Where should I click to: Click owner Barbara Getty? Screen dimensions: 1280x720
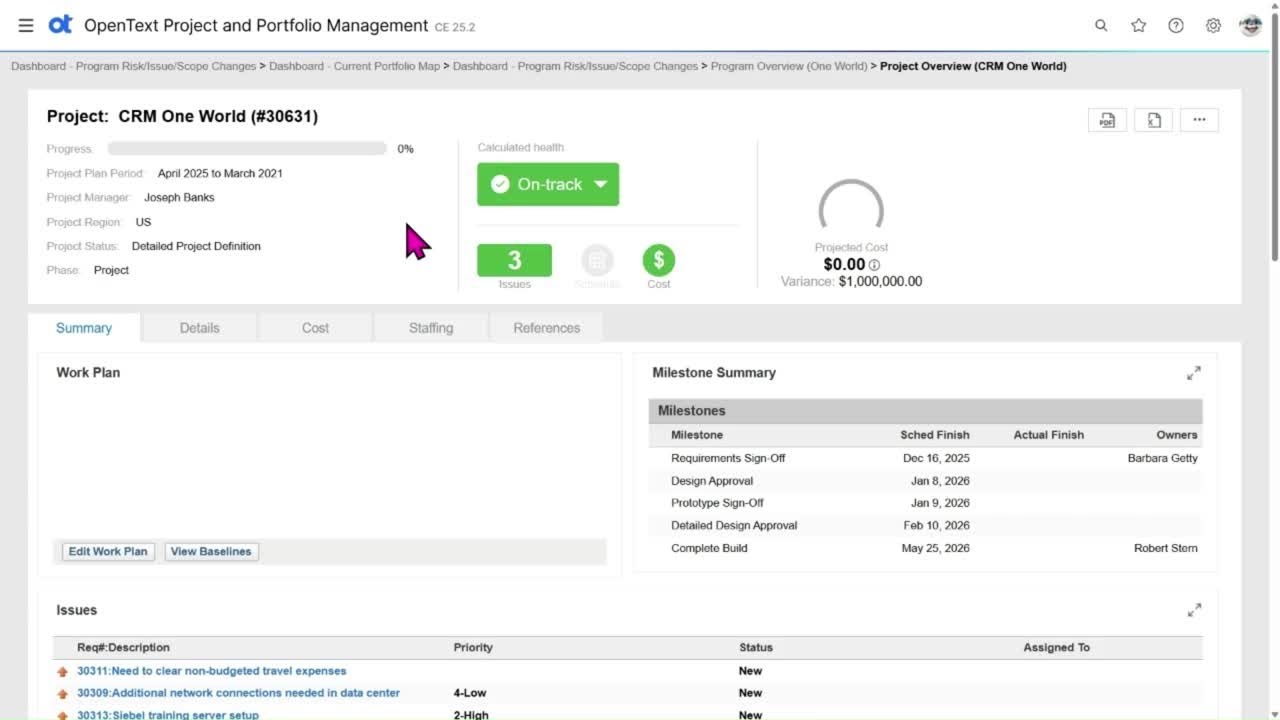1162,458
